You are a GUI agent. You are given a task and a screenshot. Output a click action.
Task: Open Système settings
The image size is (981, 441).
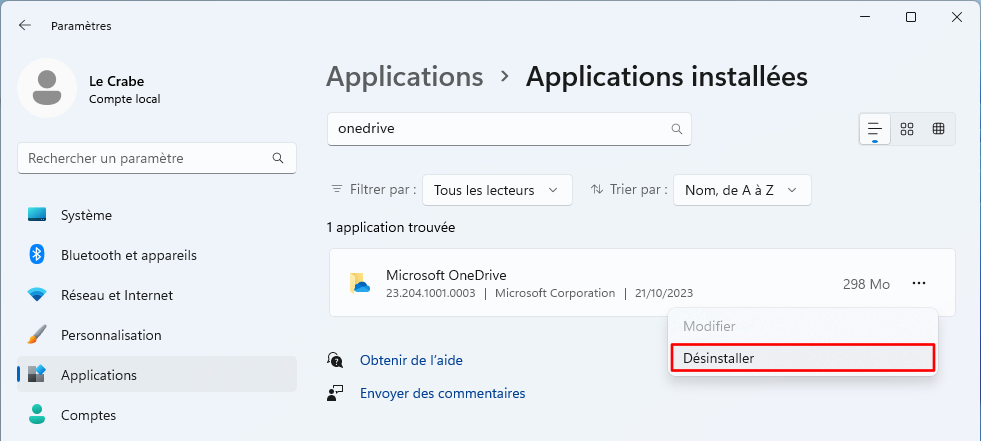[156, 215]
